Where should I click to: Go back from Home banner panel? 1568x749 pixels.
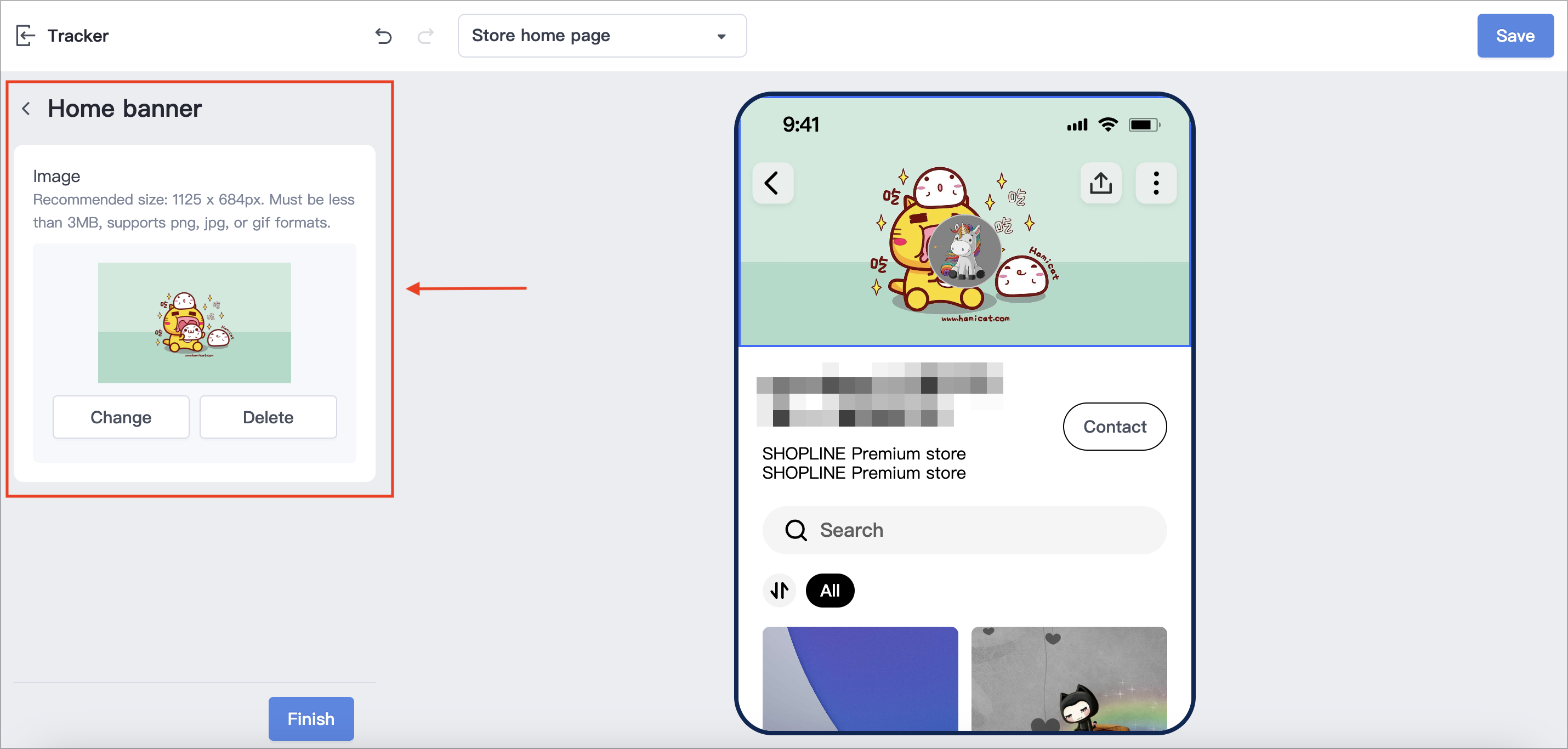tap(26, 109)
